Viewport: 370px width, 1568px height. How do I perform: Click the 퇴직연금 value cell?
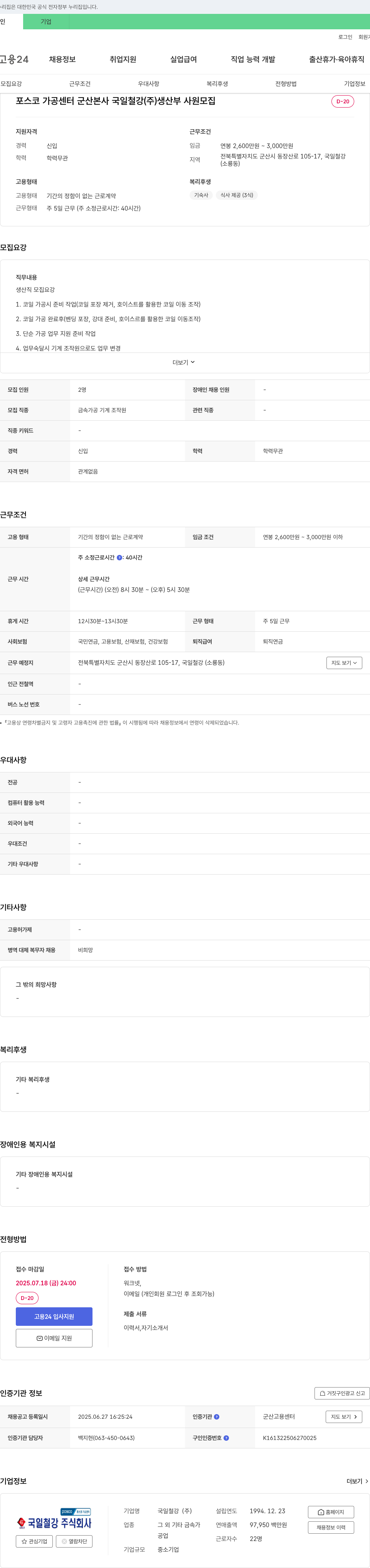[272, 642]
